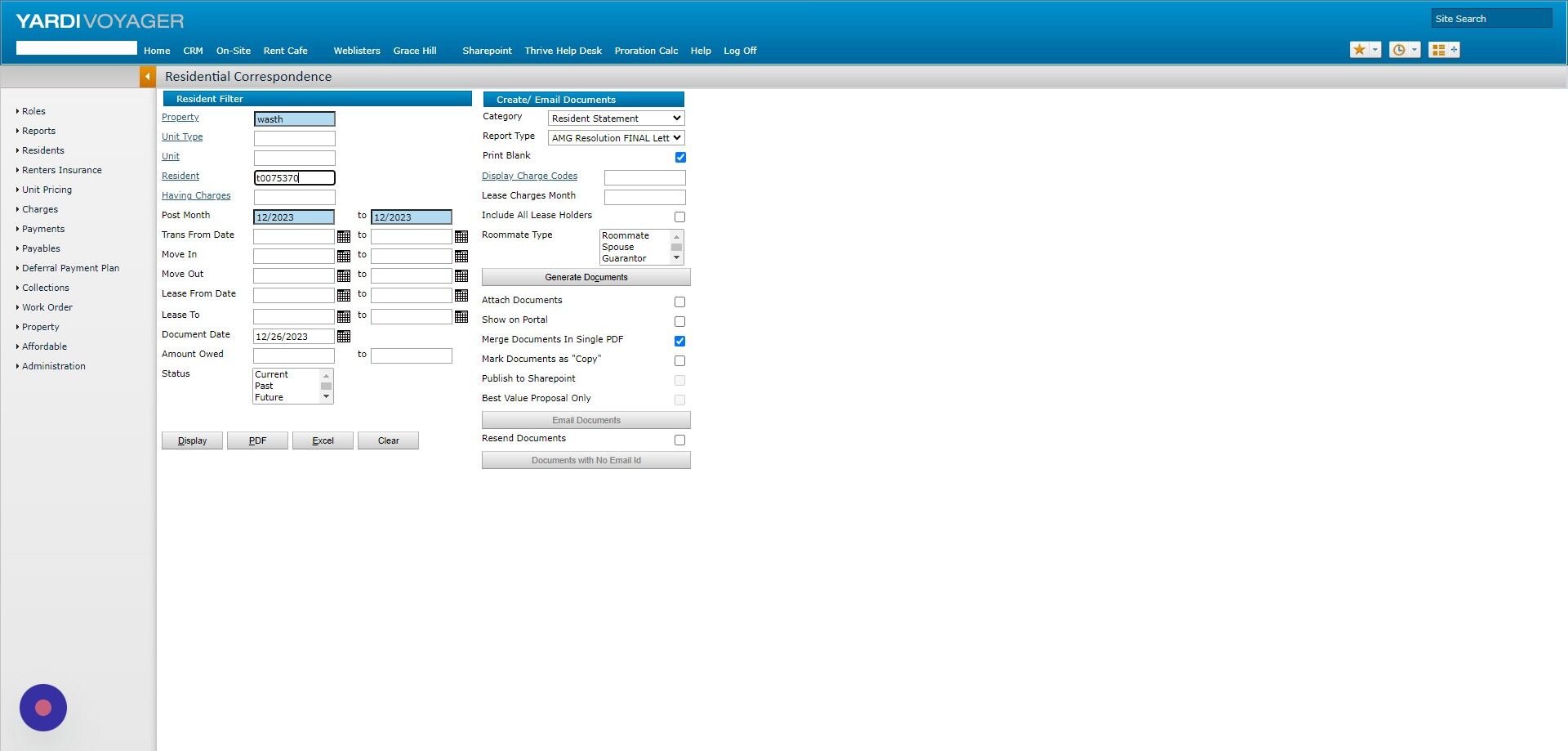Enable Include All Lease Holders

coord(679,217)
